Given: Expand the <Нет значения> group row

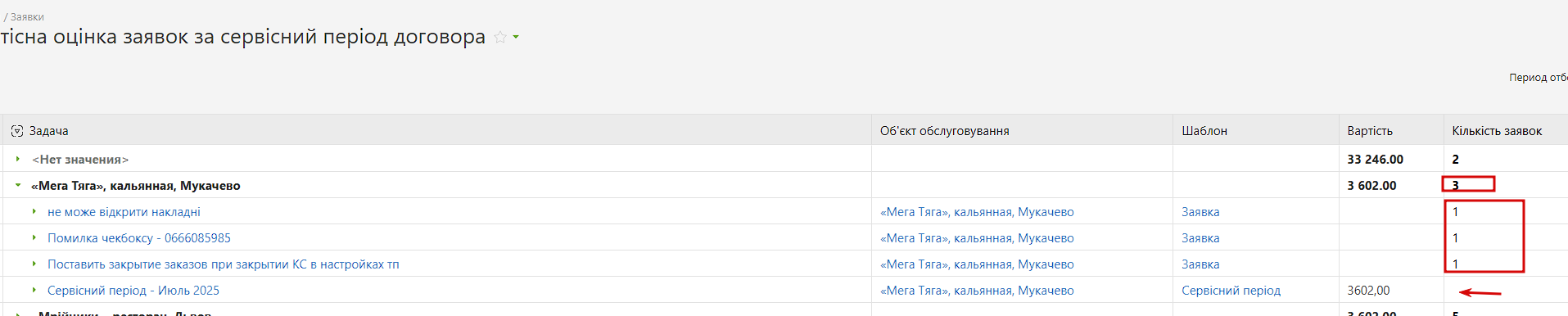Looking at the screenshot, I should [18, 159].
